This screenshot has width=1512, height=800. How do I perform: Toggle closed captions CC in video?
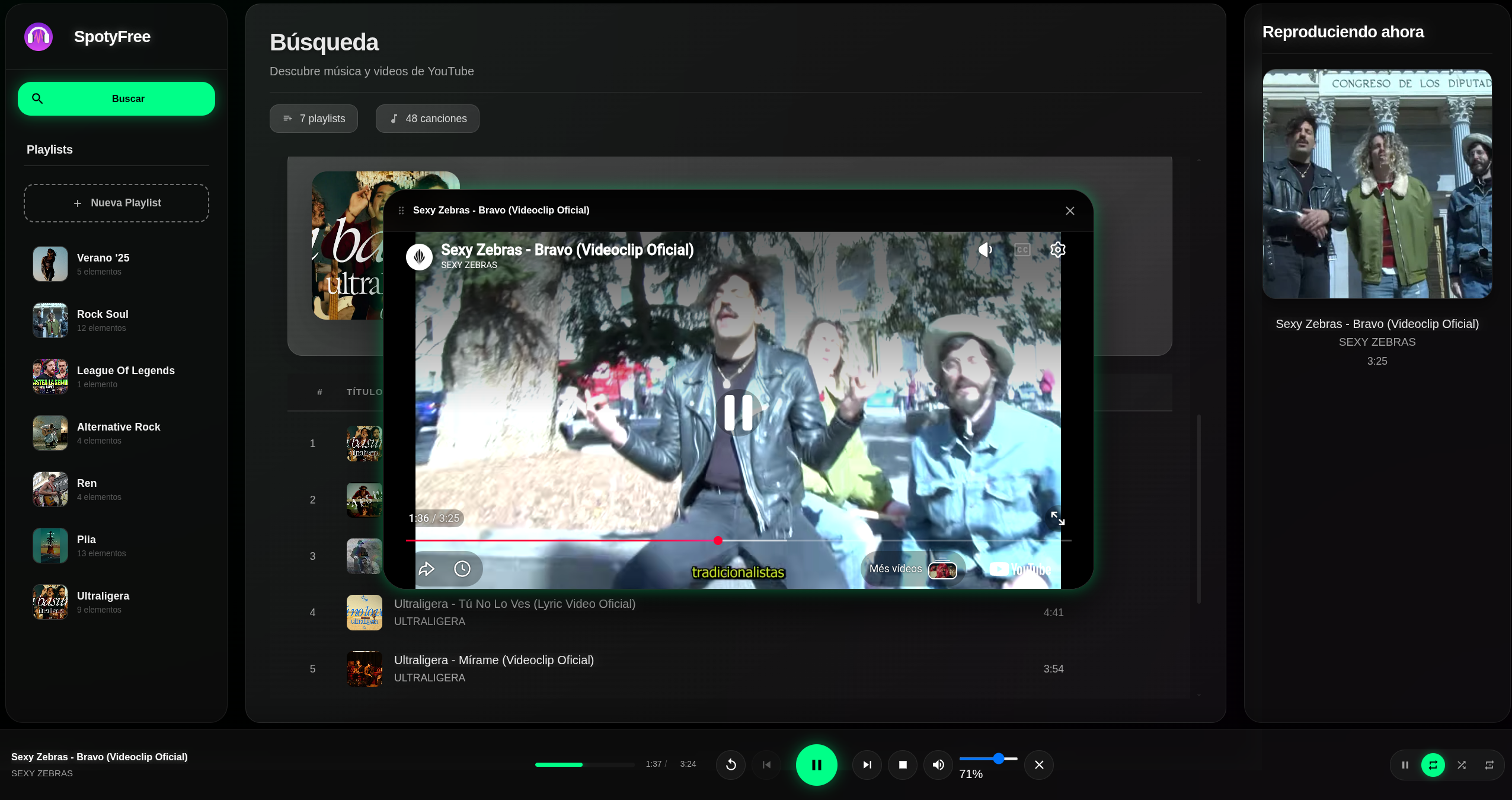(x=1022, y=250)
